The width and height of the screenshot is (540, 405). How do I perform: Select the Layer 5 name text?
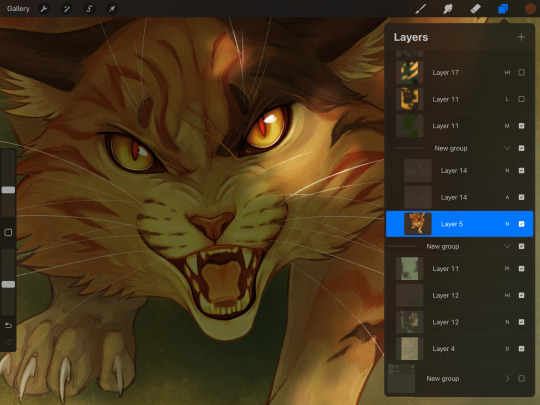(451, 224)
